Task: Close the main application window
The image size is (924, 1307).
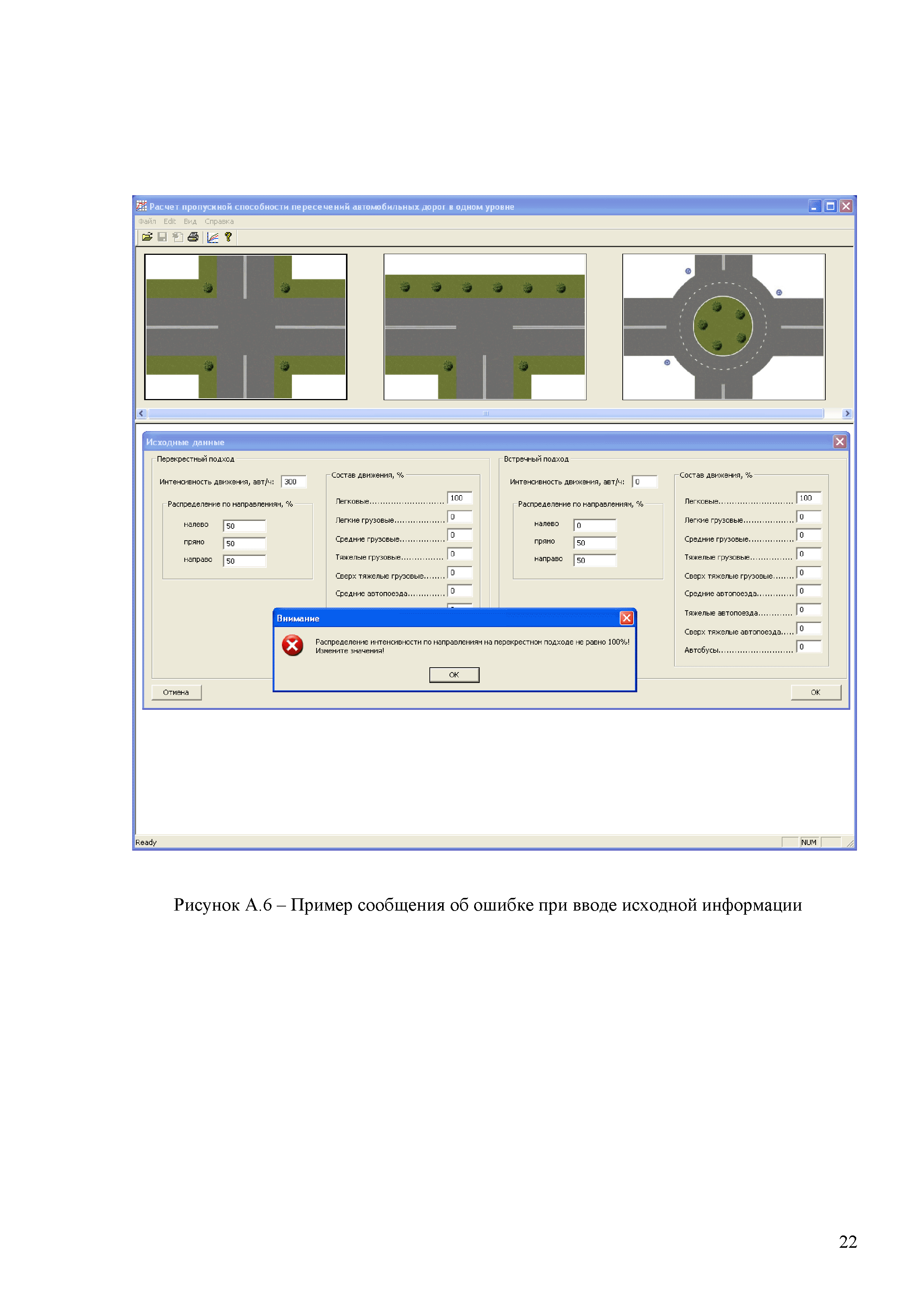Action: [x=846, y=206]
